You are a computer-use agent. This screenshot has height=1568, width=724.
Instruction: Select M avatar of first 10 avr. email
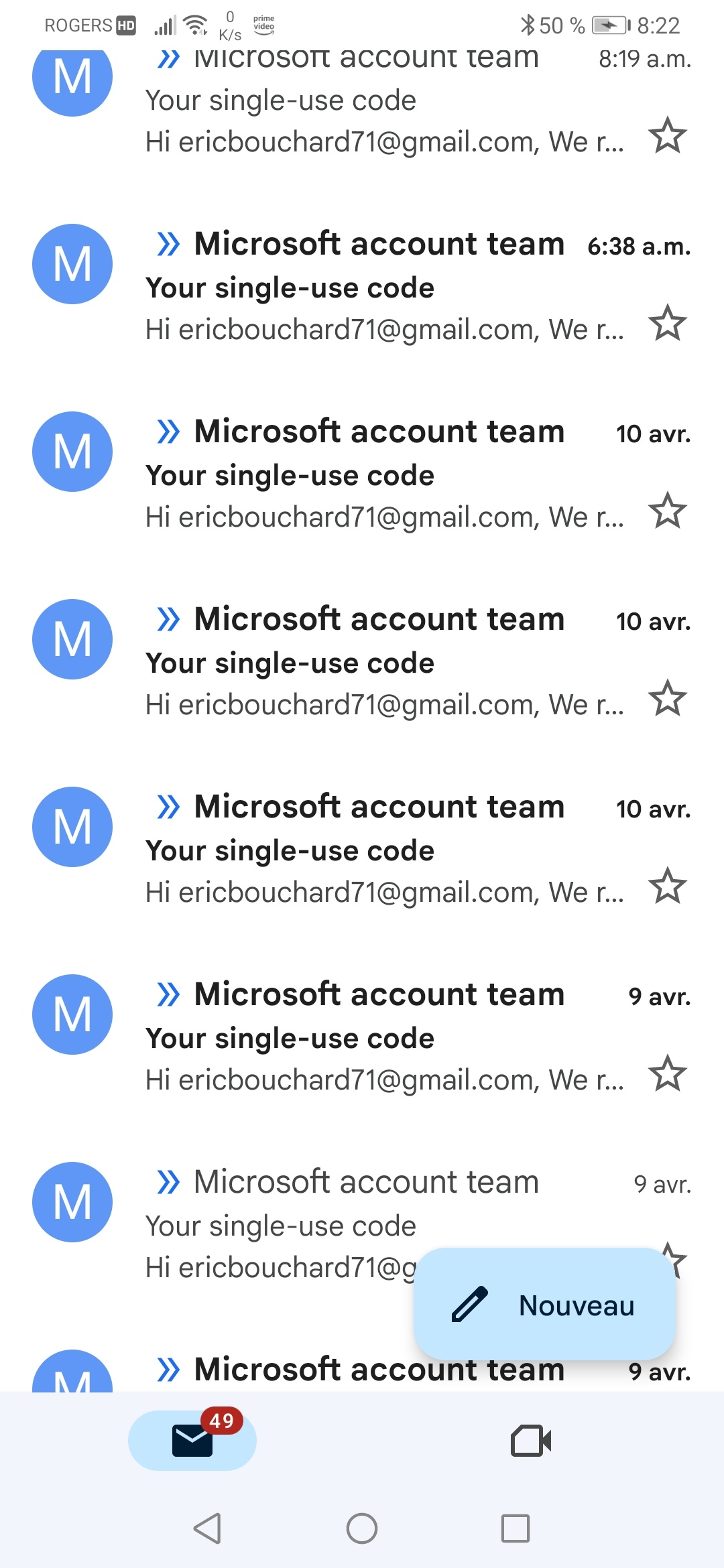tap(72, 452)
